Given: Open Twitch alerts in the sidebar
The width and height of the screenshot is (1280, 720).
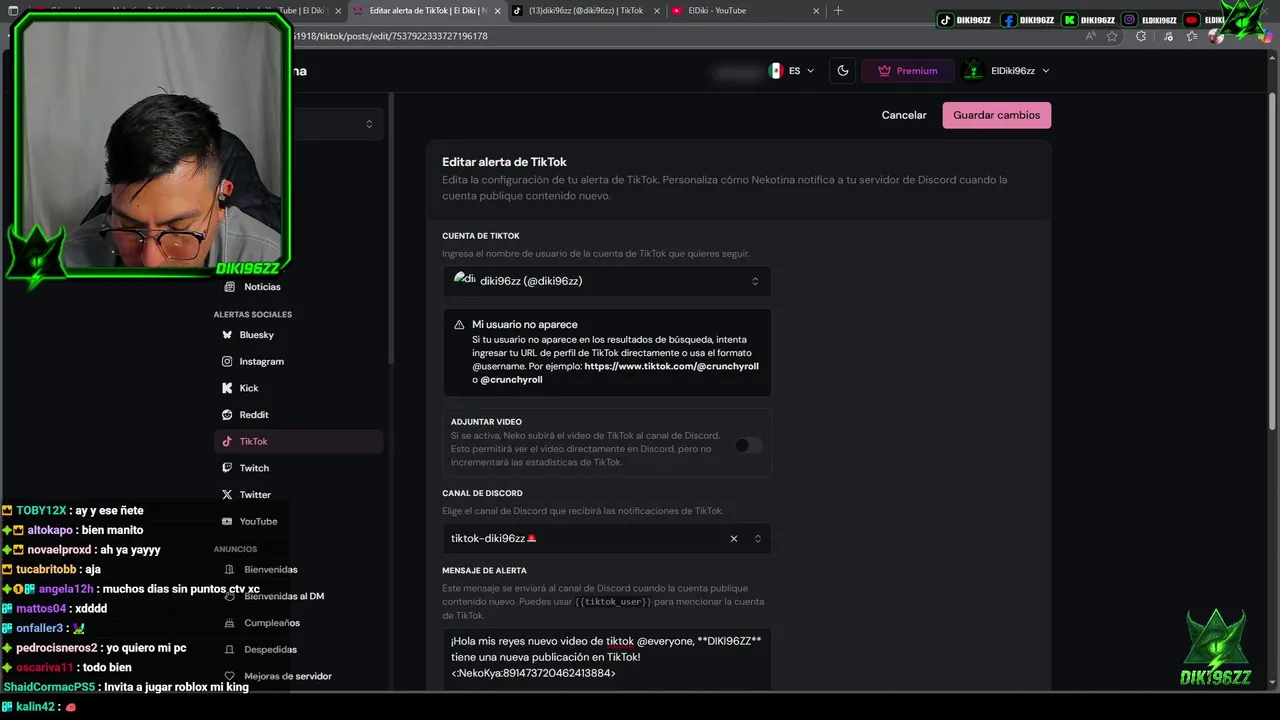Looking at the screenshot, I should (x=298, y=468).
